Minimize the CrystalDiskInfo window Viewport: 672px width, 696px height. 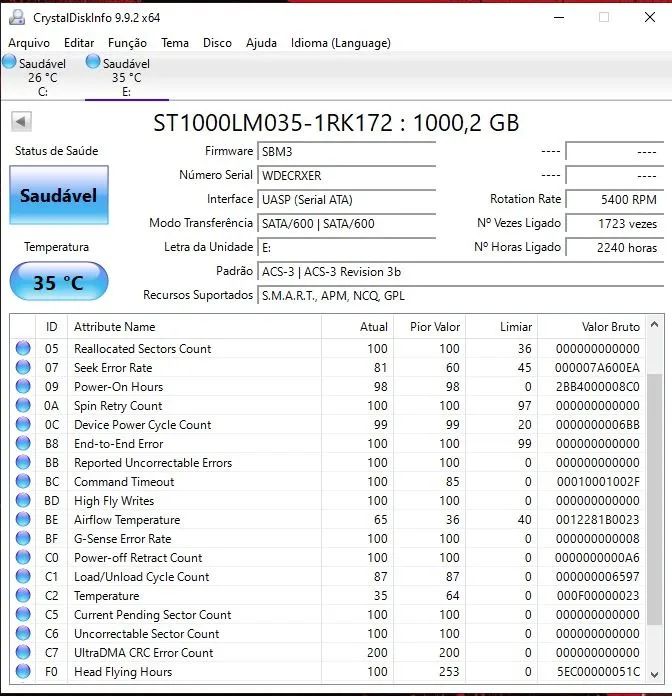[559, 18]
